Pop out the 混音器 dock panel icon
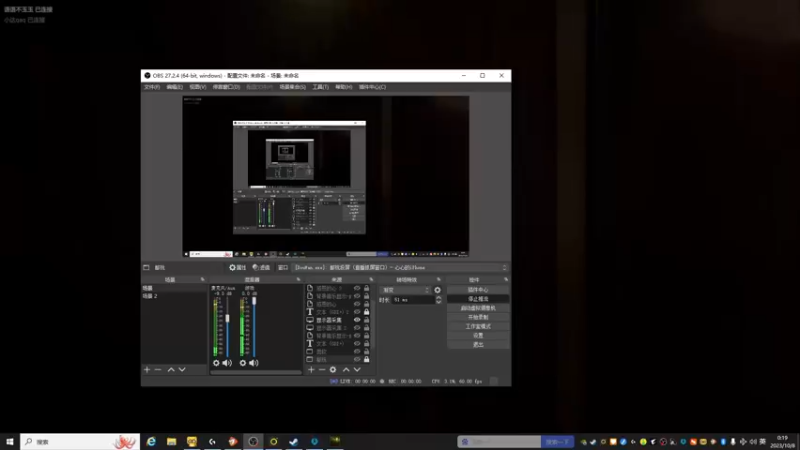 (298, 280)
